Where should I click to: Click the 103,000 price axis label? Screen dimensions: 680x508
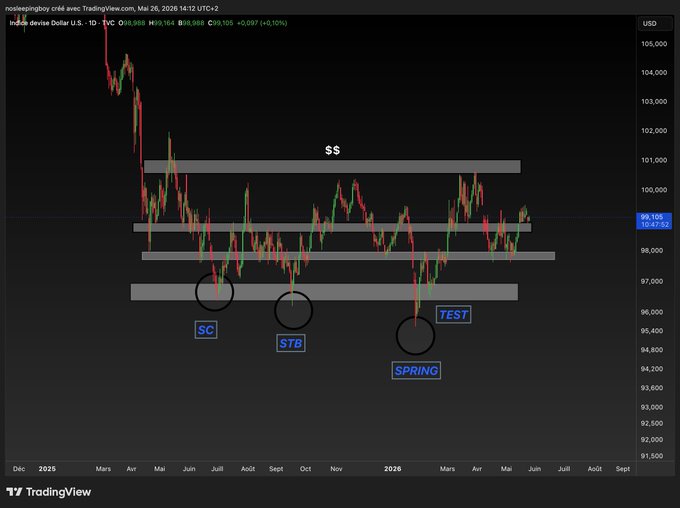click(654, 102)
